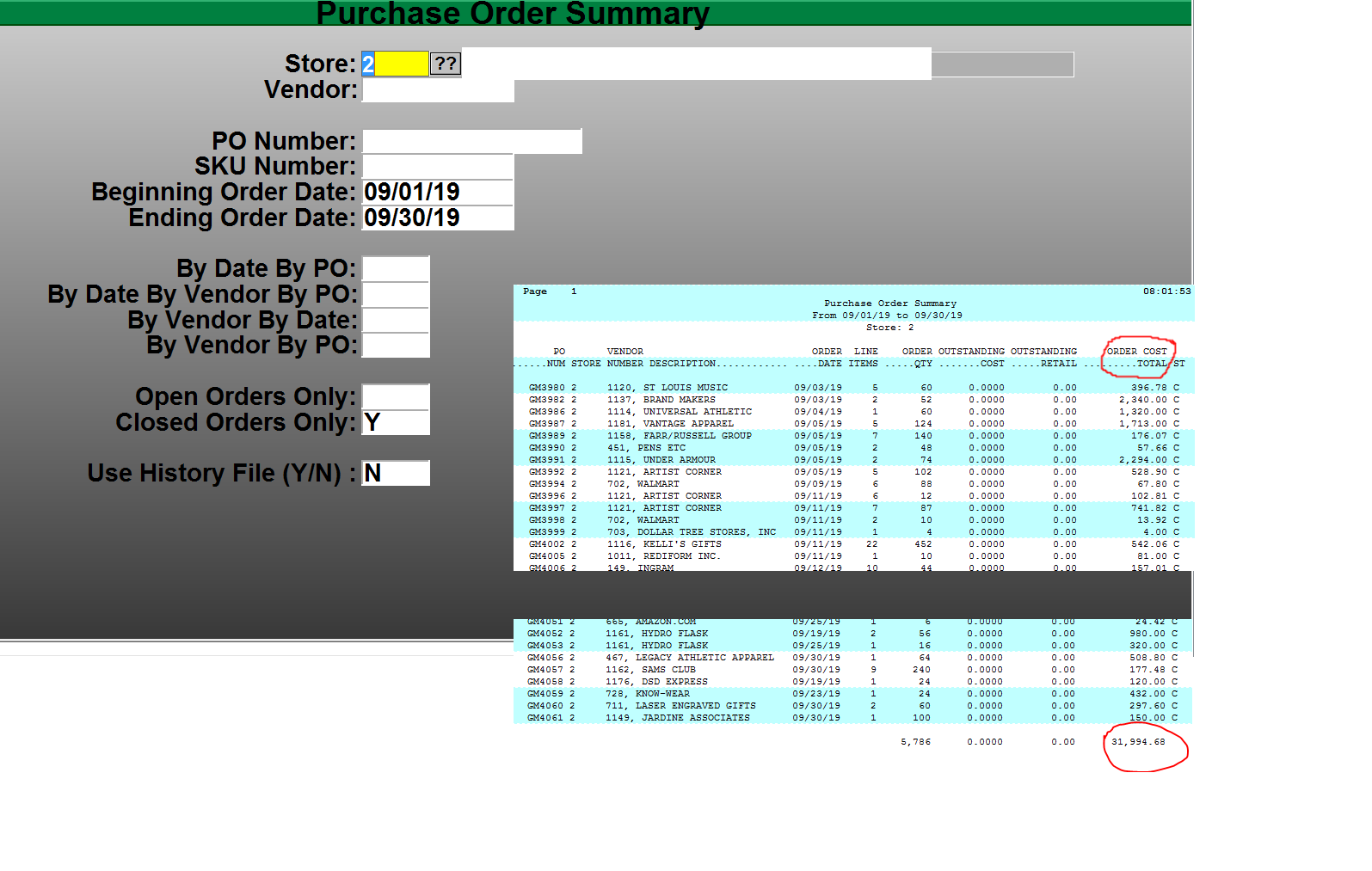This screenshot has width=1372, height=871.
Task: Click the ?? lookup button next to Store
Action: (x=446, y=64)
